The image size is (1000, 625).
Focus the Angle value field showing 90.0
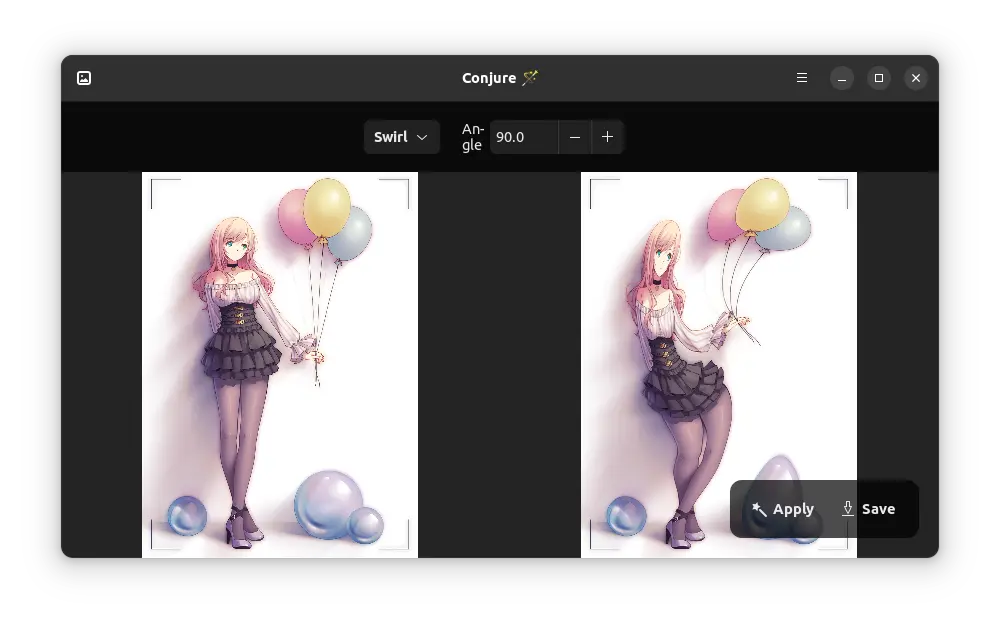coord(522,137)
